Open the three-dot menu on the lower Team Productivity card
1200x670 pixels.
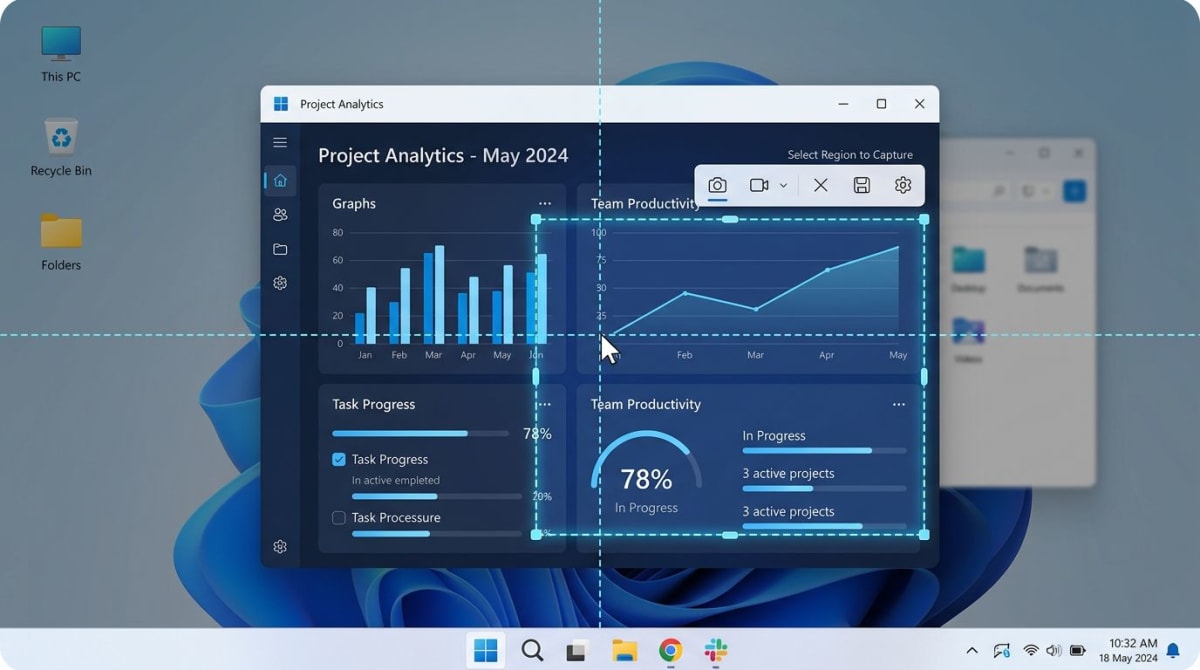point(898,404)
